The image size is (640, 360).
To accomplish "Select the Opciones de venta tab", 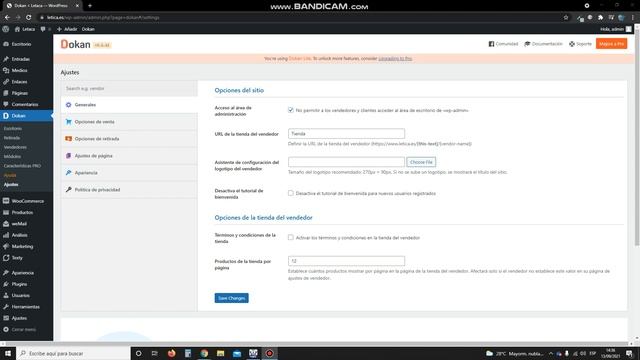I will point(129,122).
